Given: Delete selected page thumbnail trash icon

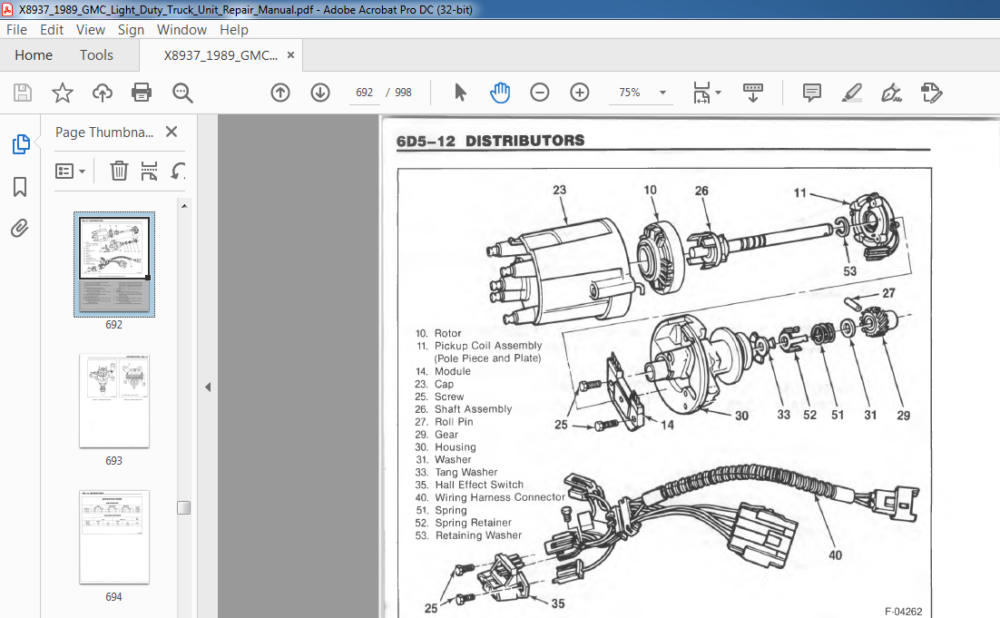Looking at the screenshot, I should 119,171.
